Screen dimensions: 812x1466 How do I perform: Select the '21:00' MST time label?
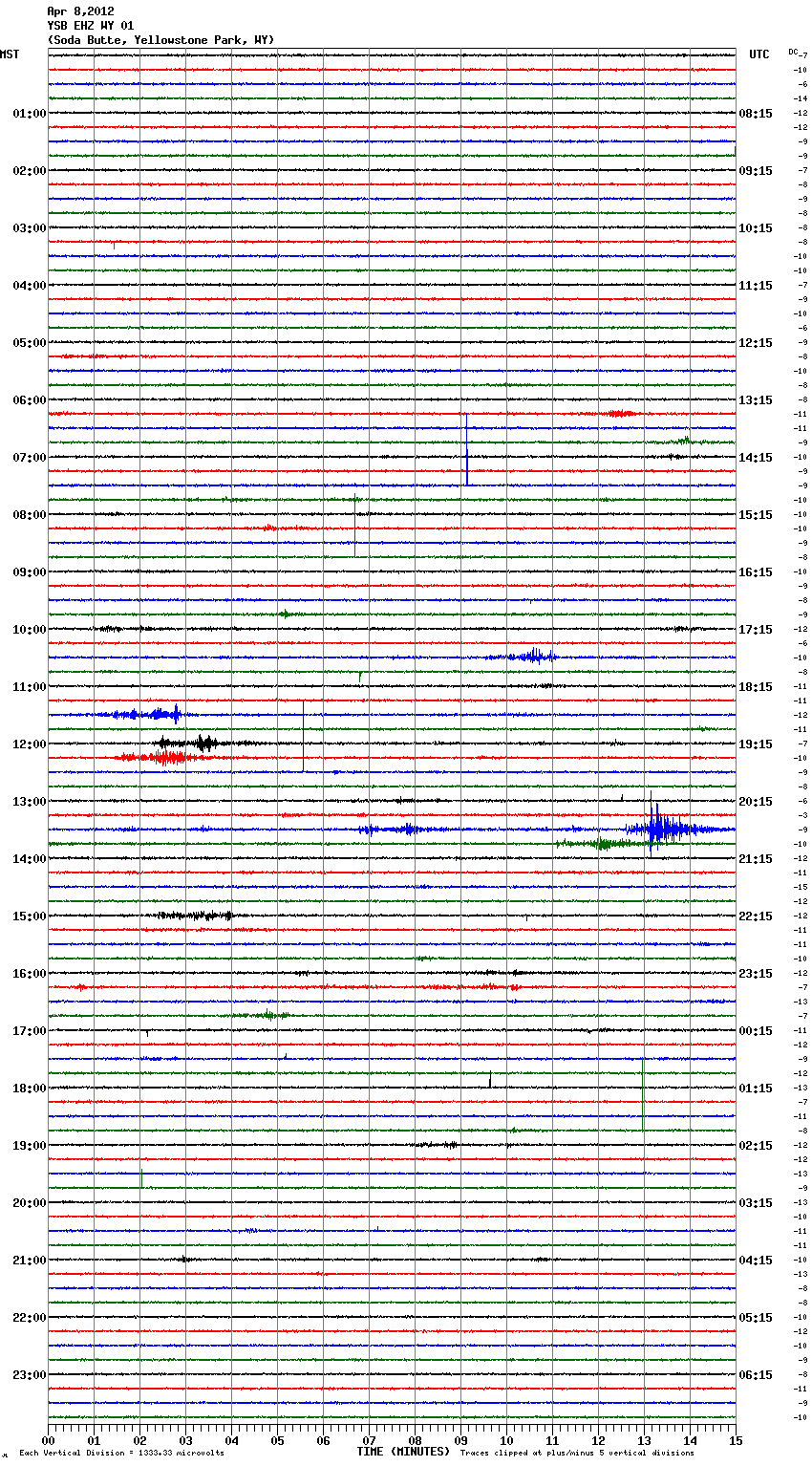29,1261
